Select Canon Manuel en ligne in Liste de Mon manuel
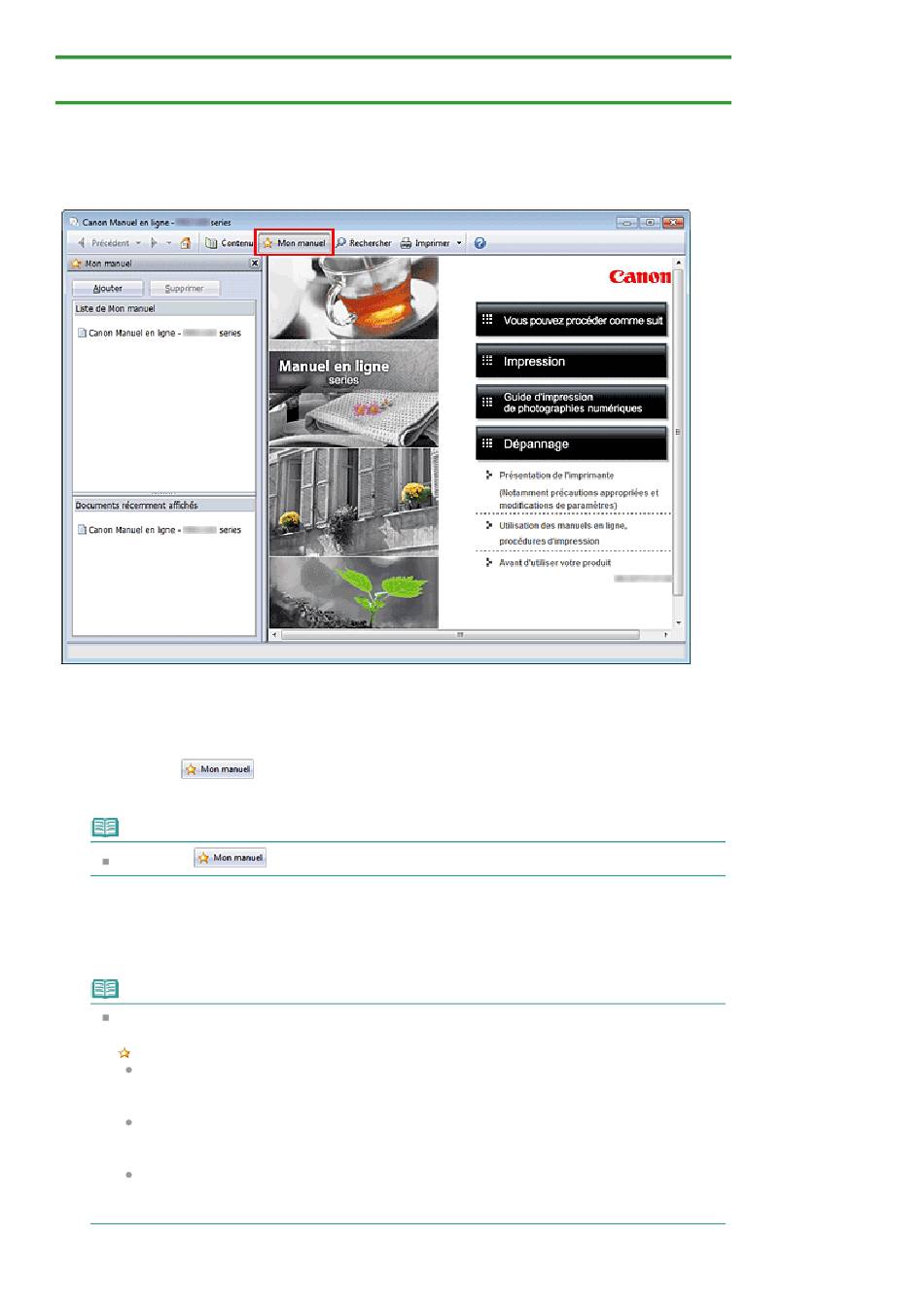 (160, 334)
